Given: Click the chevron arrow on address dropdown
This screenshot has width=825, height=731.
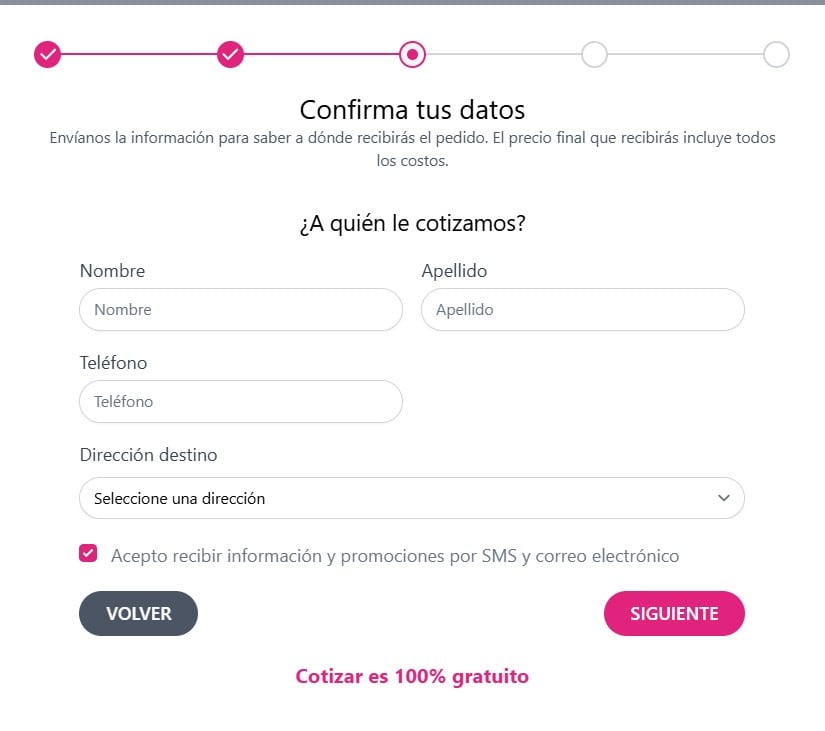Looking at the screenshot, I should 724,498.
